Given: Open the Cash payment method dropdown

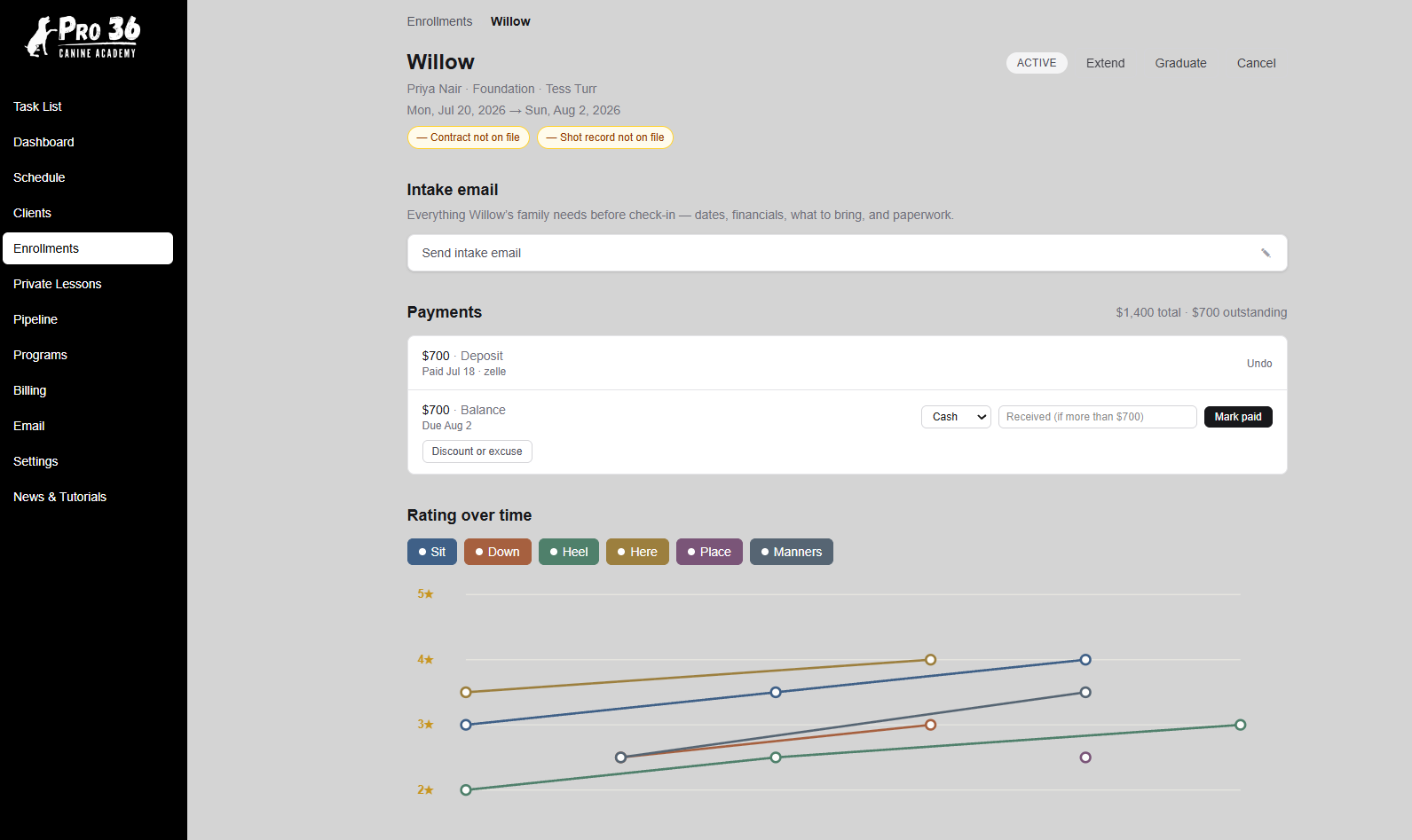Looking at the screenshot, I should tap(956, 417).
